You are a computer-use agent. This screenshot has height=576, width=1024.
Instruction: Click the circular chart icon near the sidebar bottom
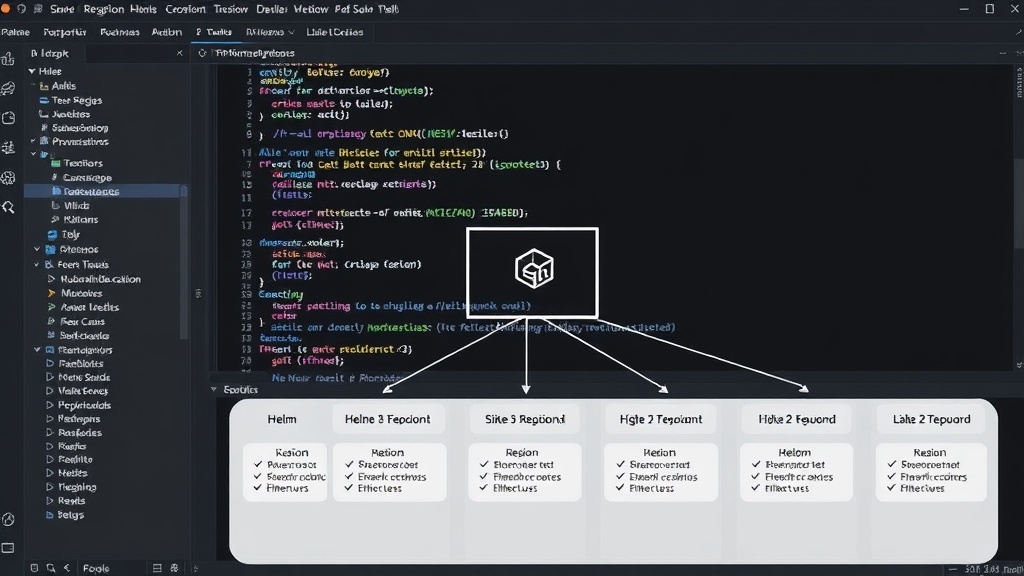coord(8,519)
